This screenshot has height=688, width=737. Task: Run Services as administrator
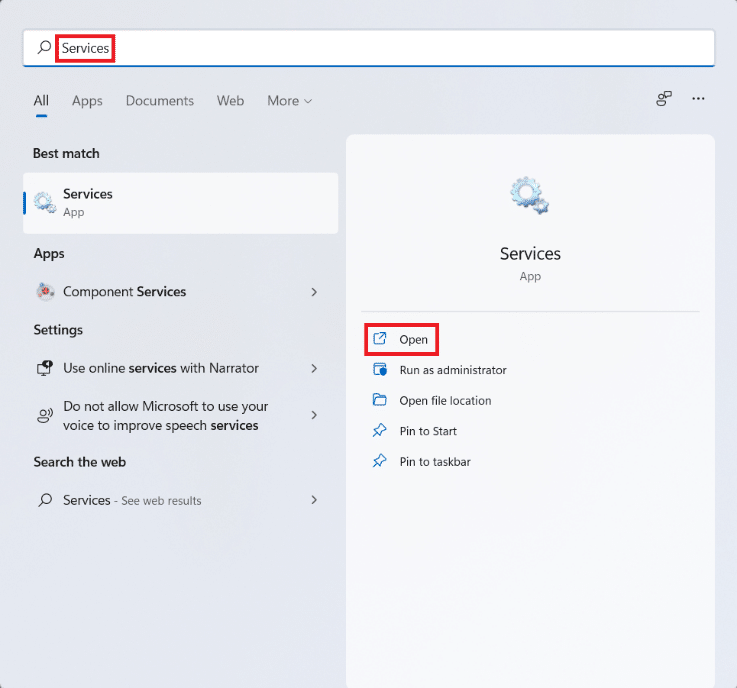452,370
